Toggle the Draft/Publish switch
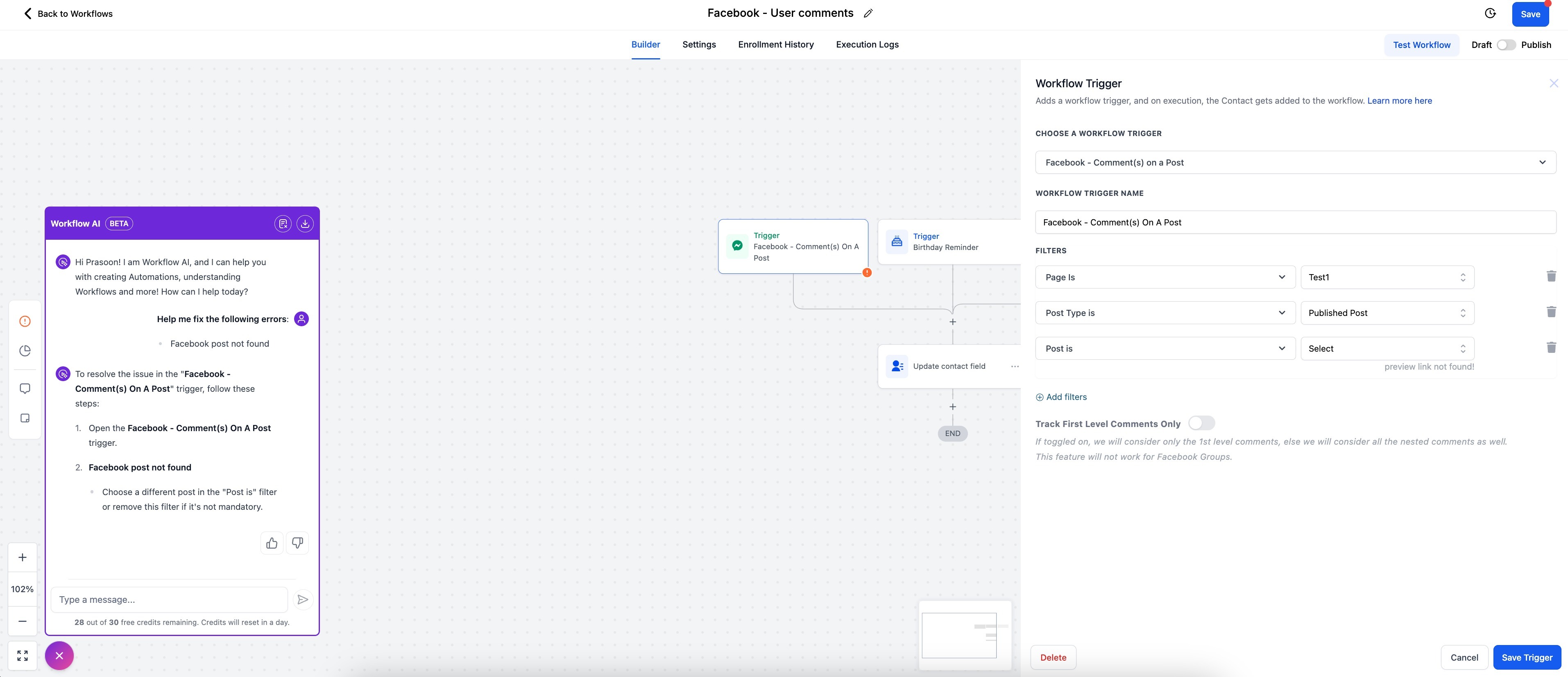Viewport: 1568px width, 677px height. click(1506, 45)
